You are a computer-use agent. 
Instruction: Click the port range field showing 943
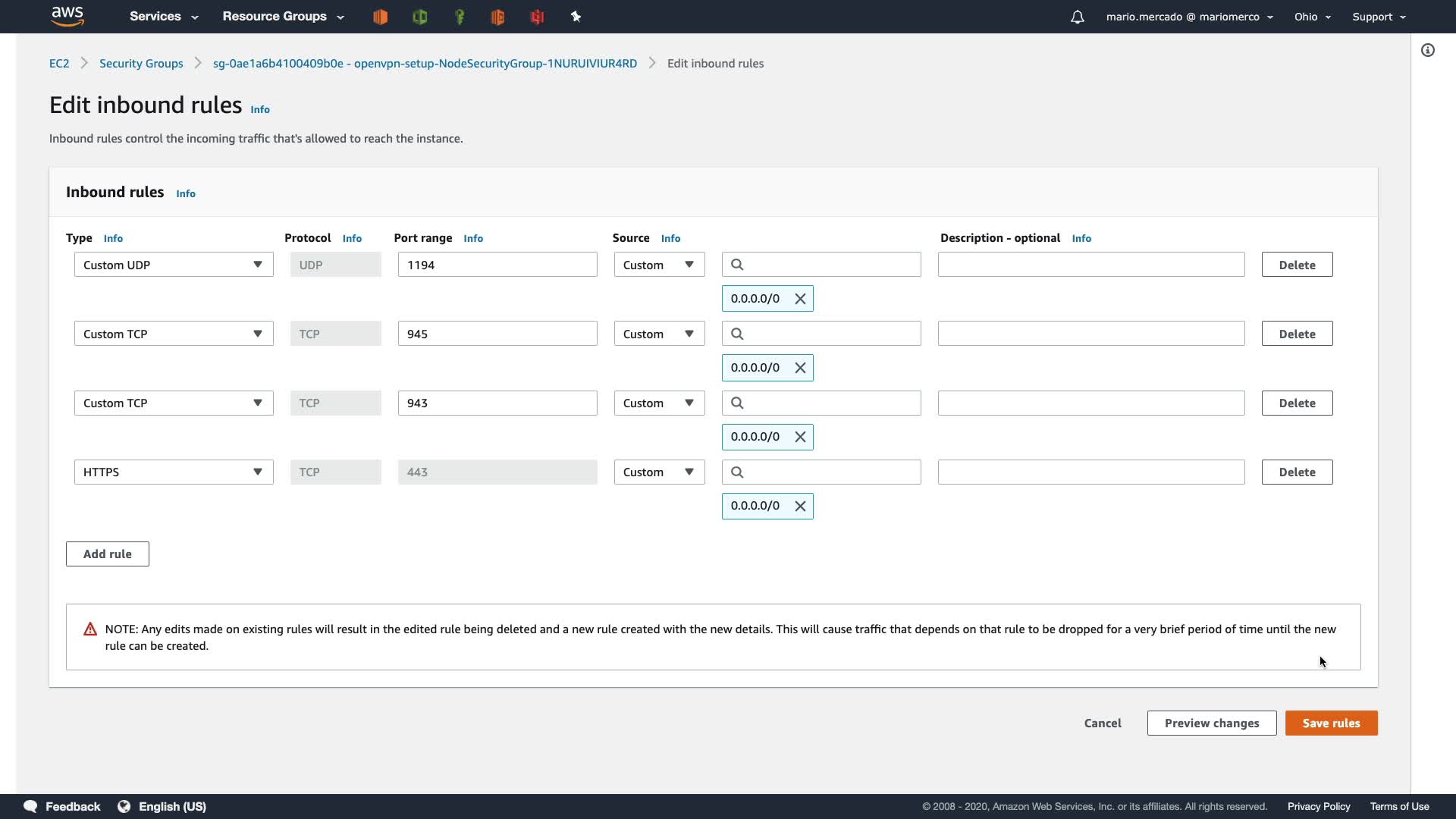click(x=497, y=403)
